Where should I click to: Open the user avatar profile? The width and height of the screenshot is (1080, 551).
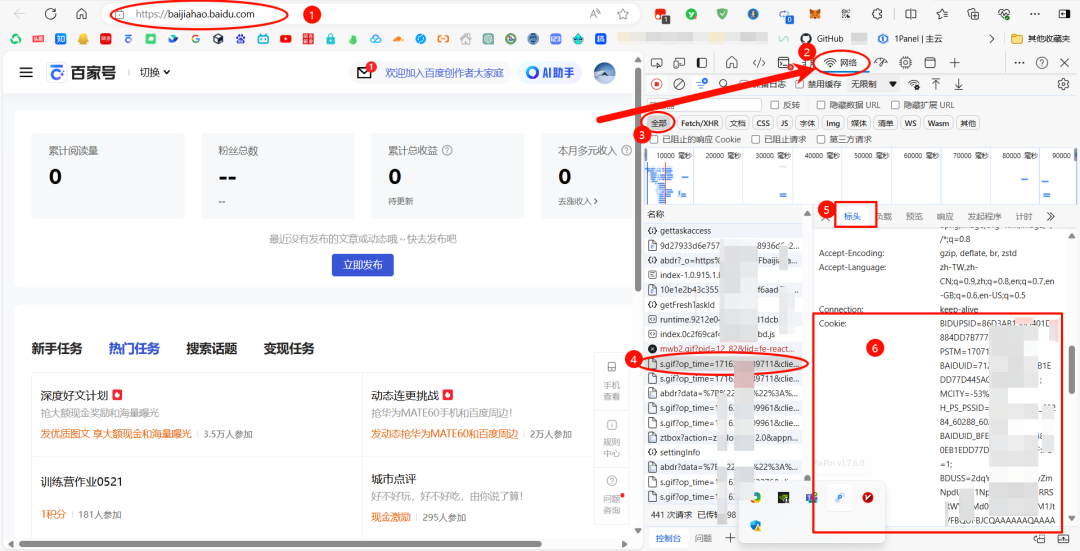[x=605, y=72]
